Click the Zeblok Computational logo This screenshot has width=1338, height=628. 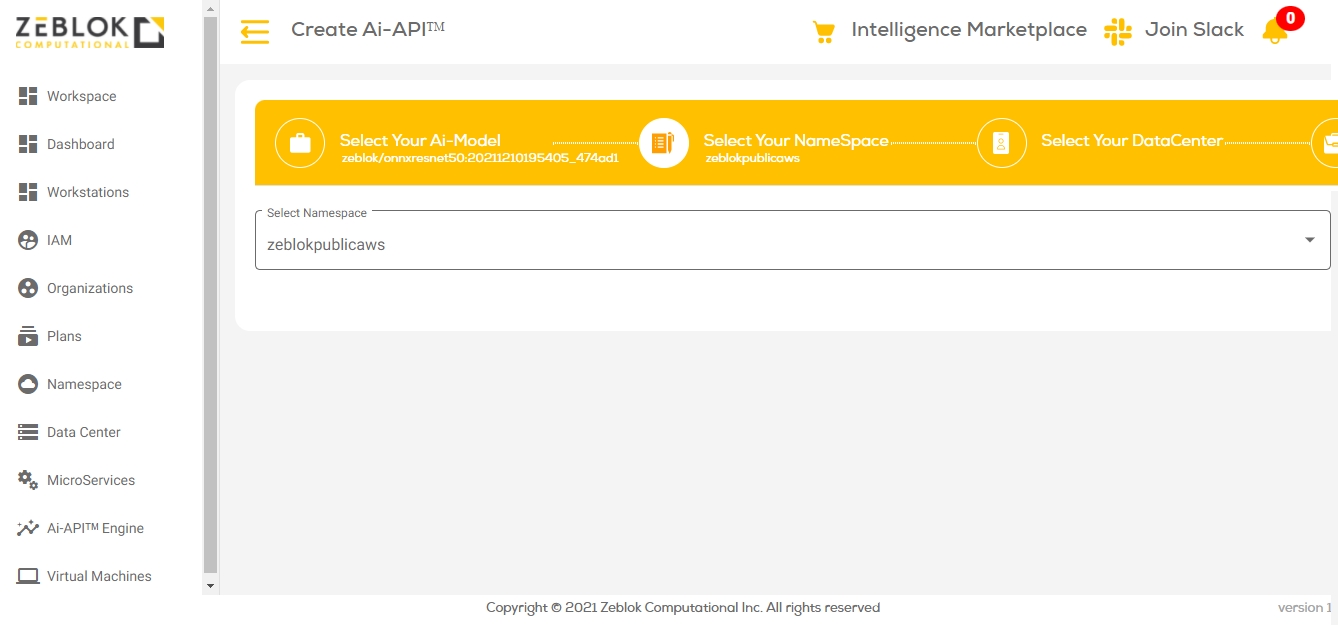(x=90, y=33)
